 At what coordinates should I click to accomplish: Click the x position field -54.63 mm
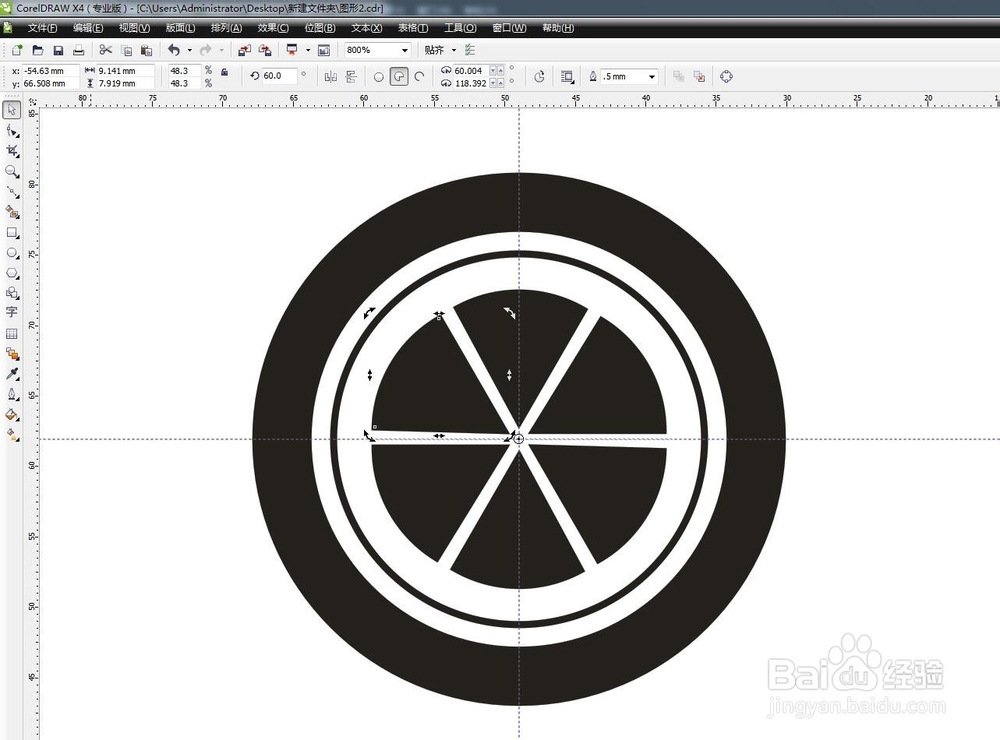50,71
